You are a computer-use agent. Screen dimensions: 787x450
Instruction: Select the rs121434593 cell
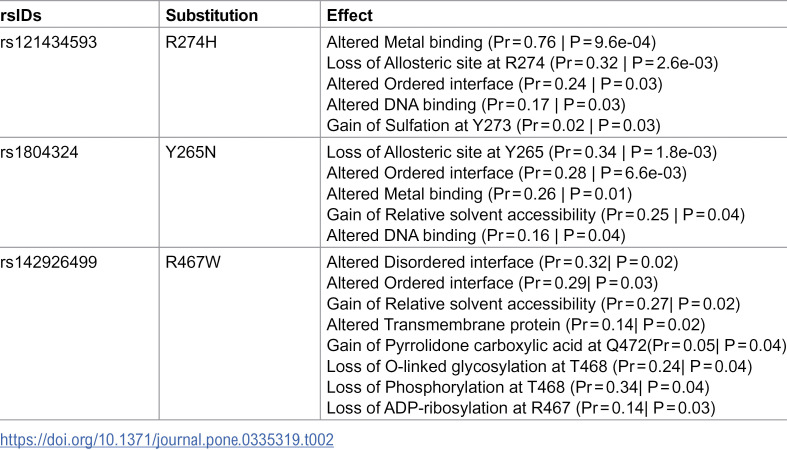[48, 42]
